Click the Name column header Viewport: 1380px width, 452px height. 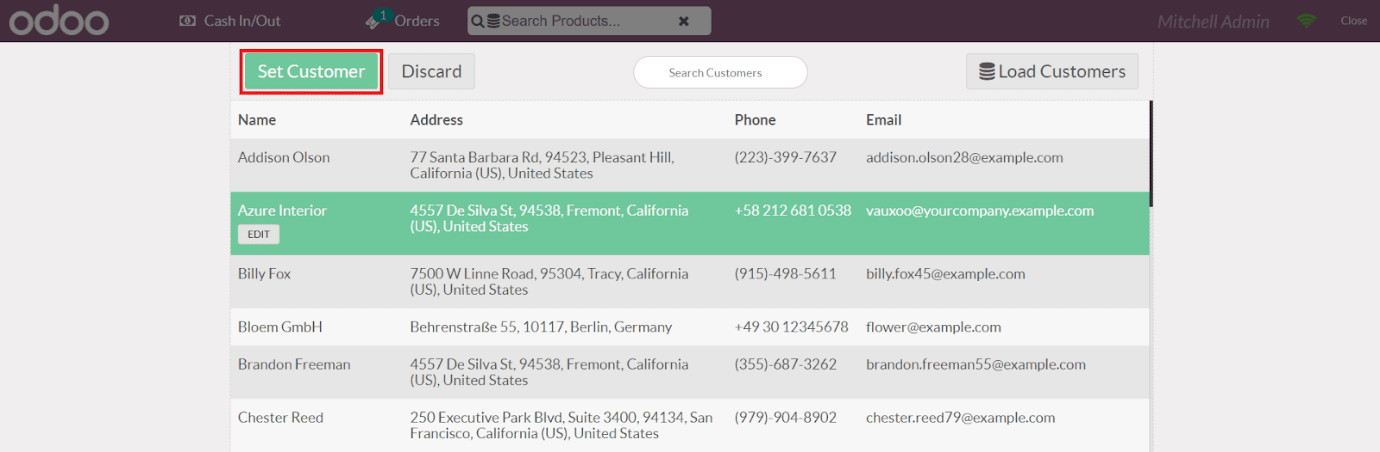(257, 119)
